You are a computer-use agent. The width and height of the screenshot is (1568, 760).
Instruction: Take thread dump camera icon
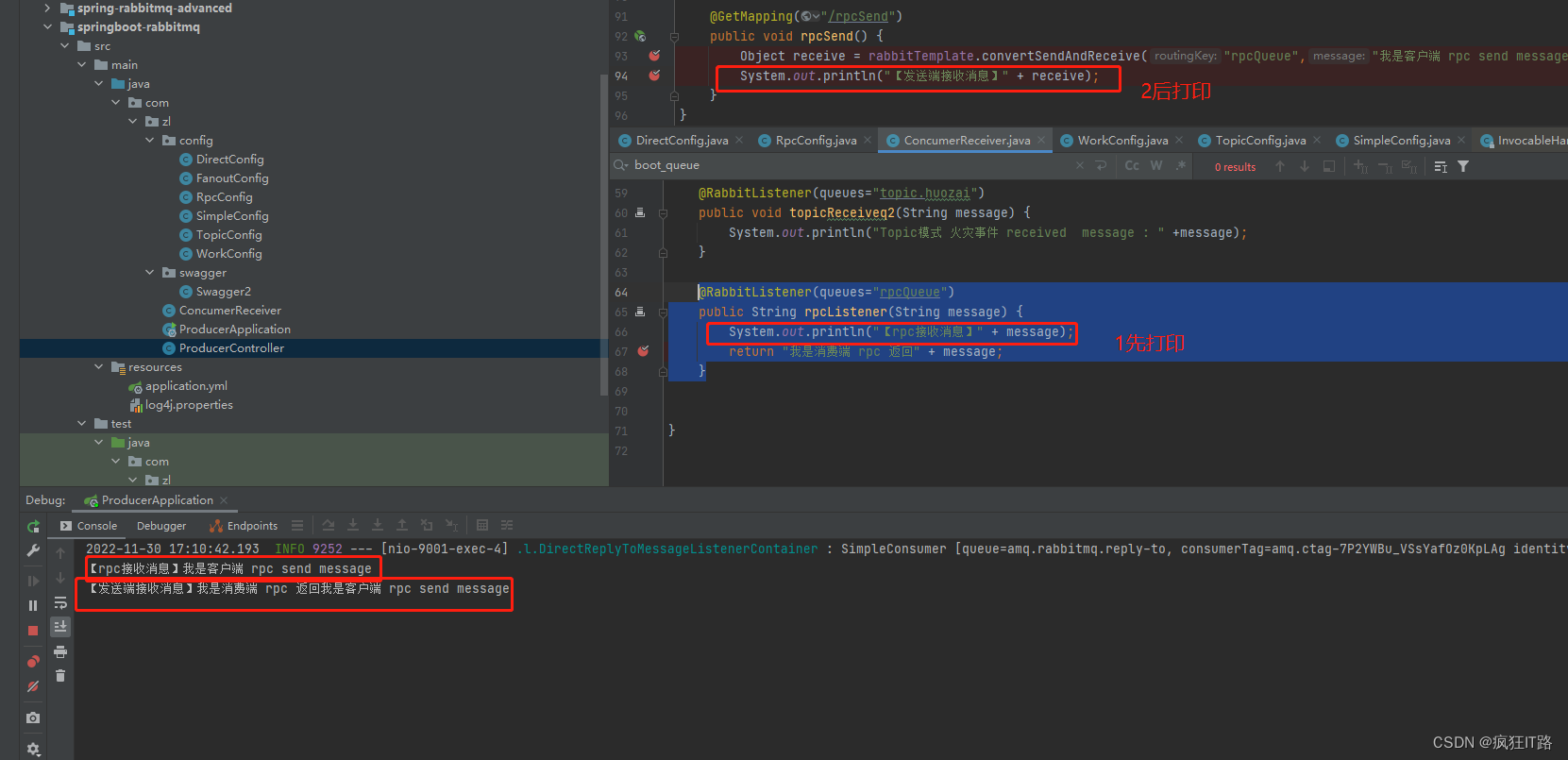coord(33,718)
